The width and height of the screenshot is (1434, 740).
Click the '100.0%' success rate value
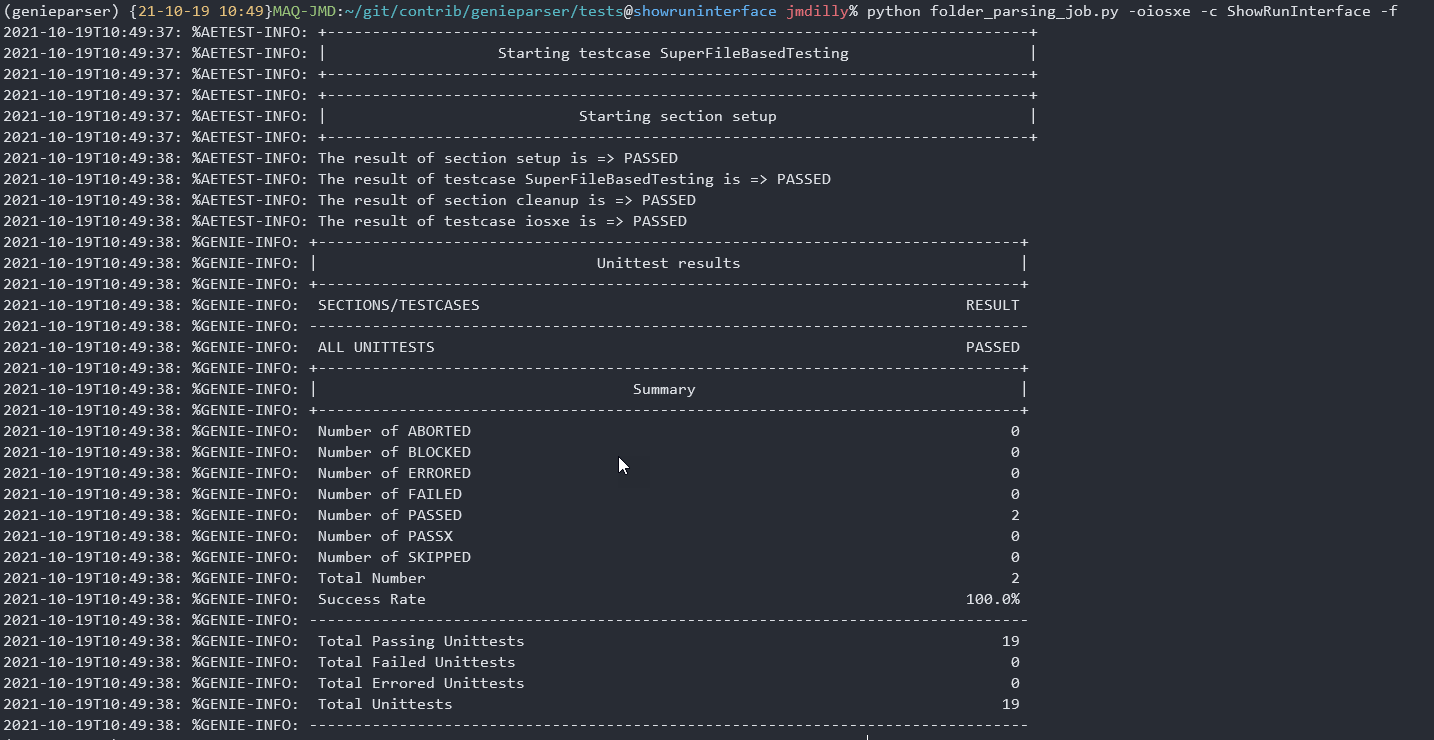[992, 599]
